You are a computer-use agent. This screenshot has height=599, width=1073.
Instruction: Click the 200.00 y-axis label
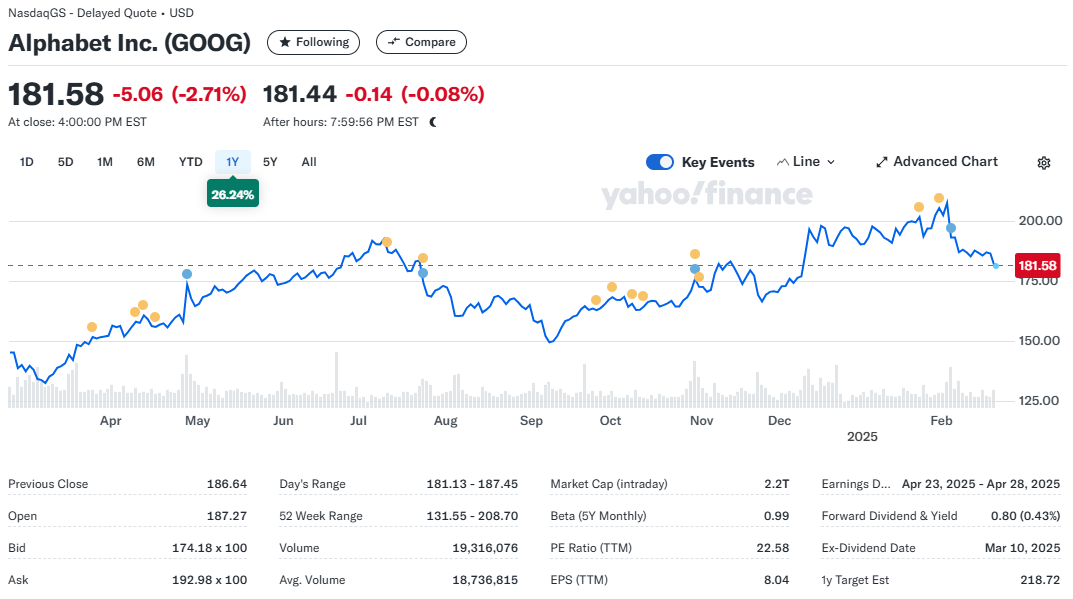pos(1040,220)
